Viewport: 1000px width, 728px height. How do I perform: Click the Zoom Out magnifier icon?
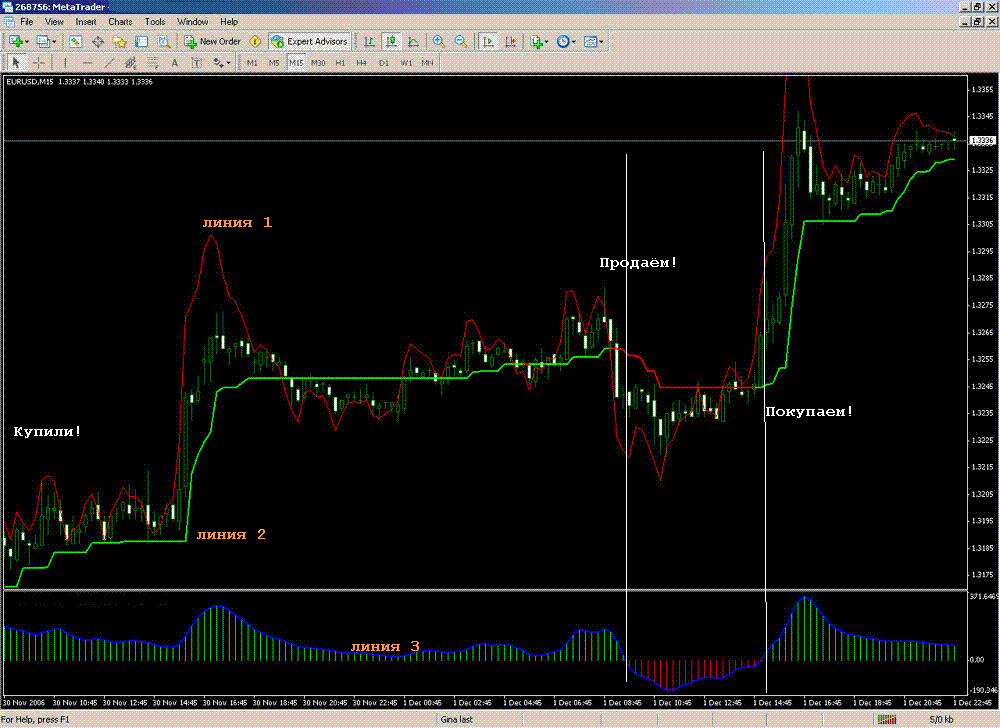click(461, 42)
